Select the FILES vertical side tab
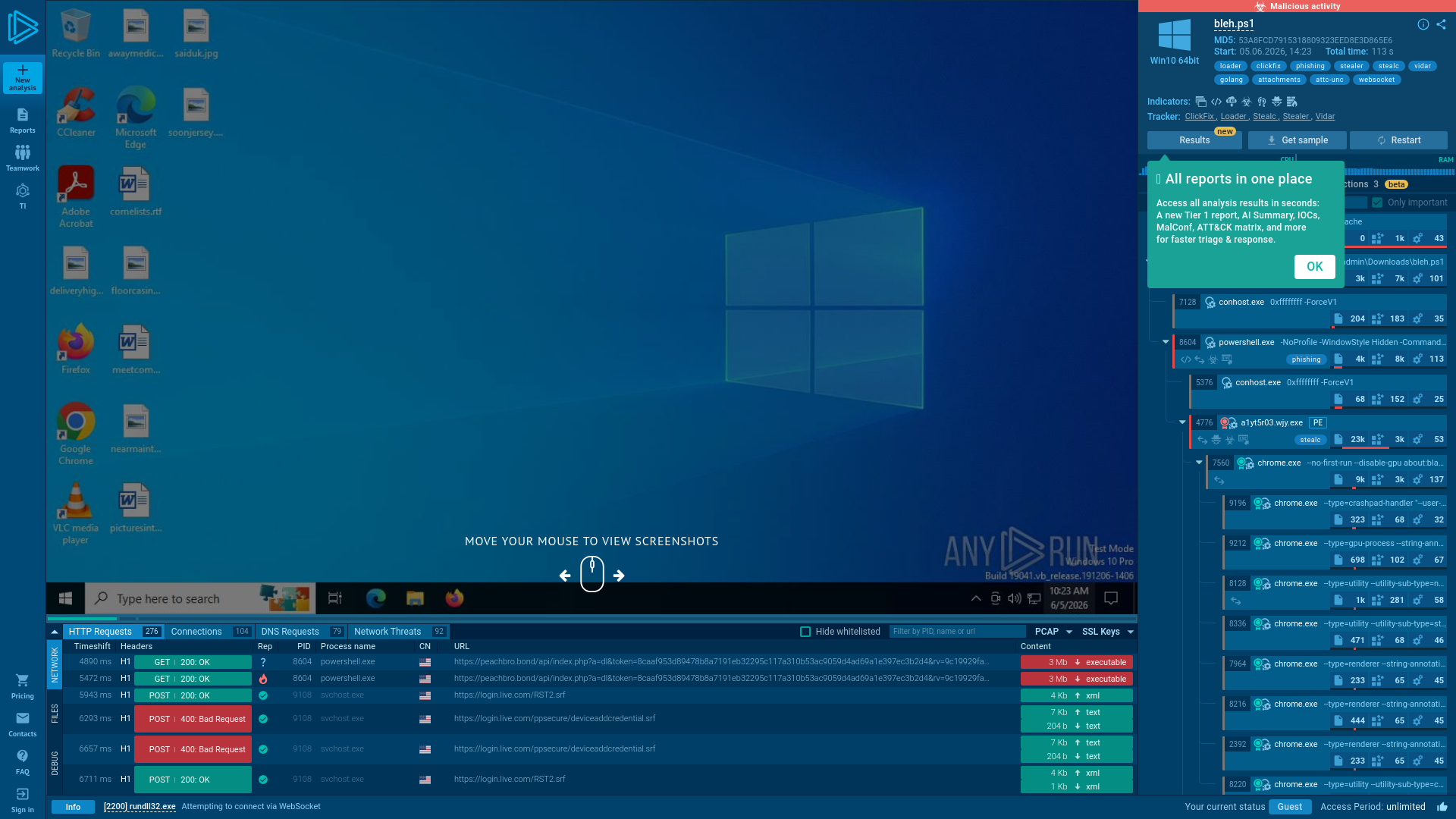The width and height of the screenshot is (1456, 819). [x=55, y=713]
